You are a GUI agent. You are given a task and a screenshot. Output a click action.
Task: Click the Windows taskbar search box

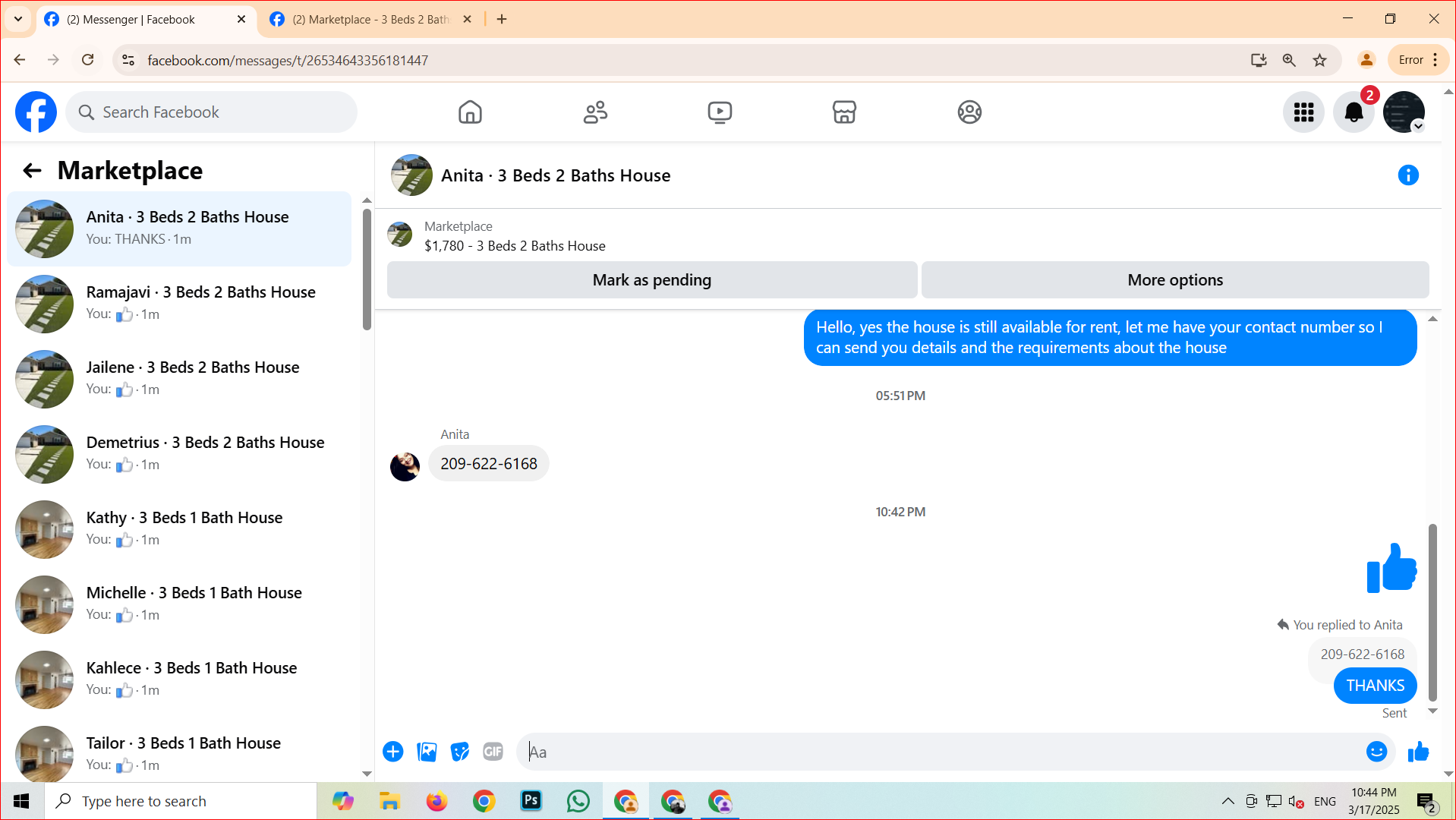[x=181, y=801]
